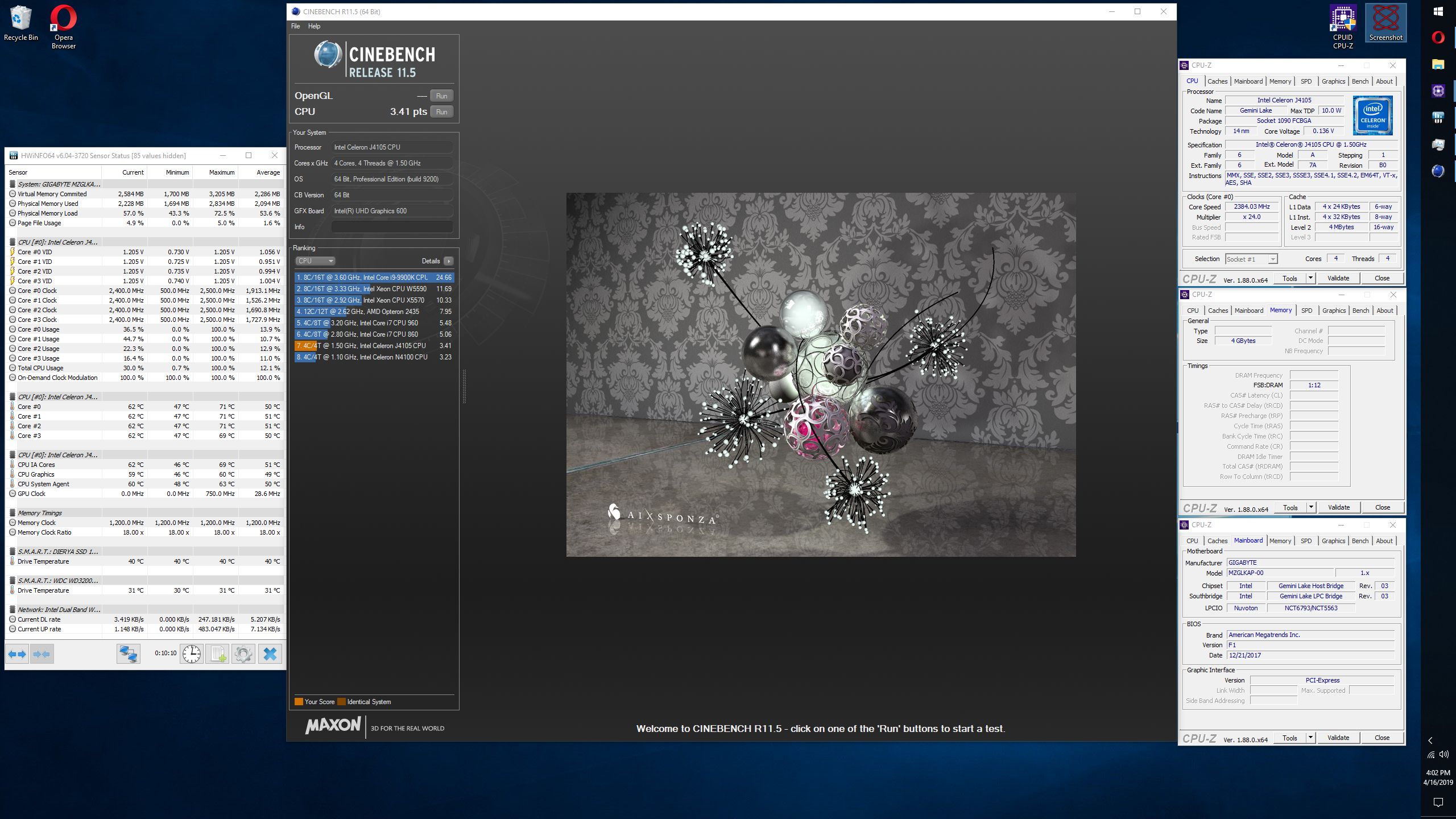Open HWiNFO sensor settings gear icon
This screenshot has height=819, width=1456.
(x=243, y=654)
